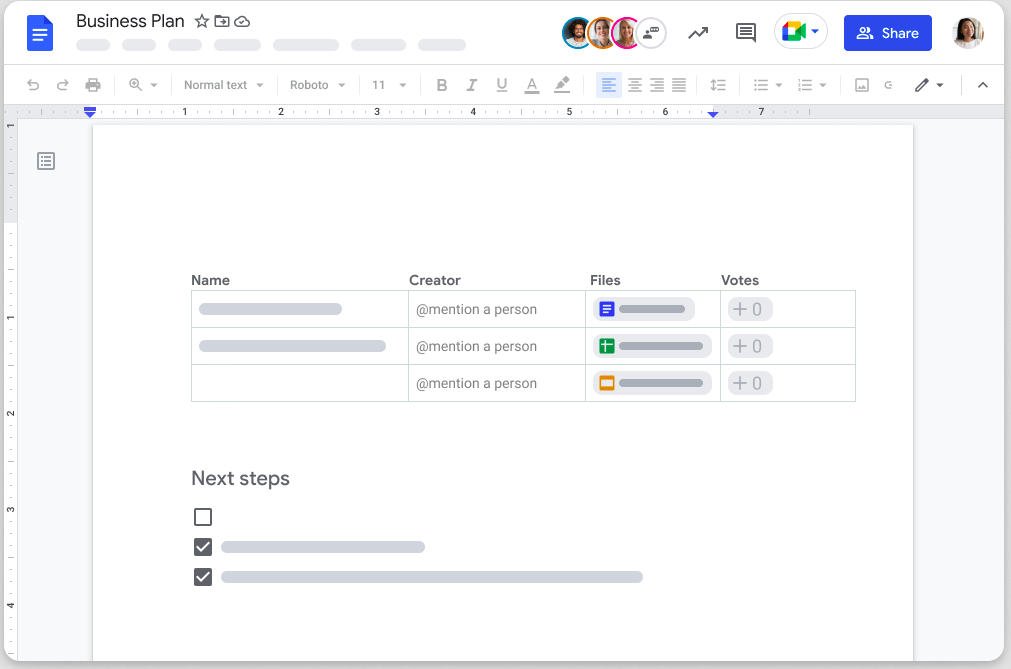
Task: Uncheck the last completed task
Action: [x=203, y=577]
